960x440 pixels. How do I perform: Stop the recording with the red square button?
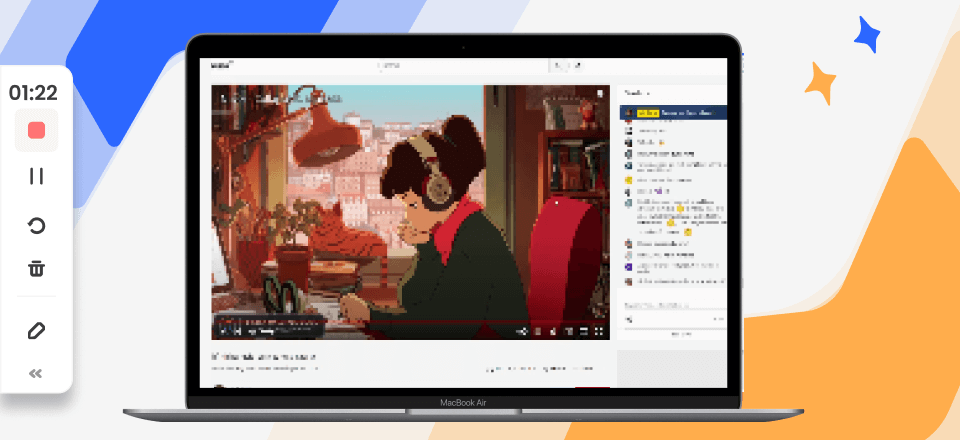click(x=36, y=130)
